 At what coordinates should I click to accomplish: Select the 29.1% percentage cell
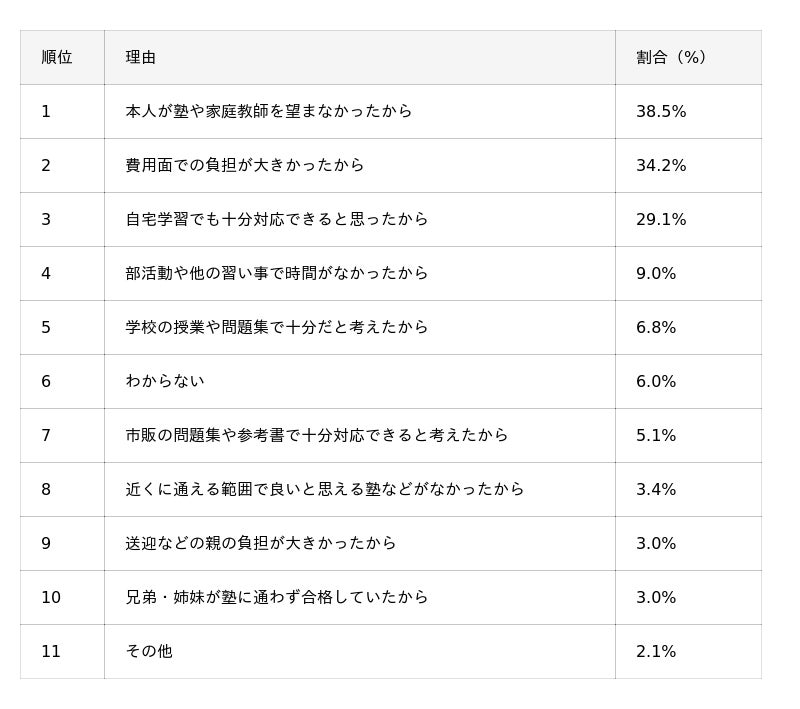click(661, 220)
